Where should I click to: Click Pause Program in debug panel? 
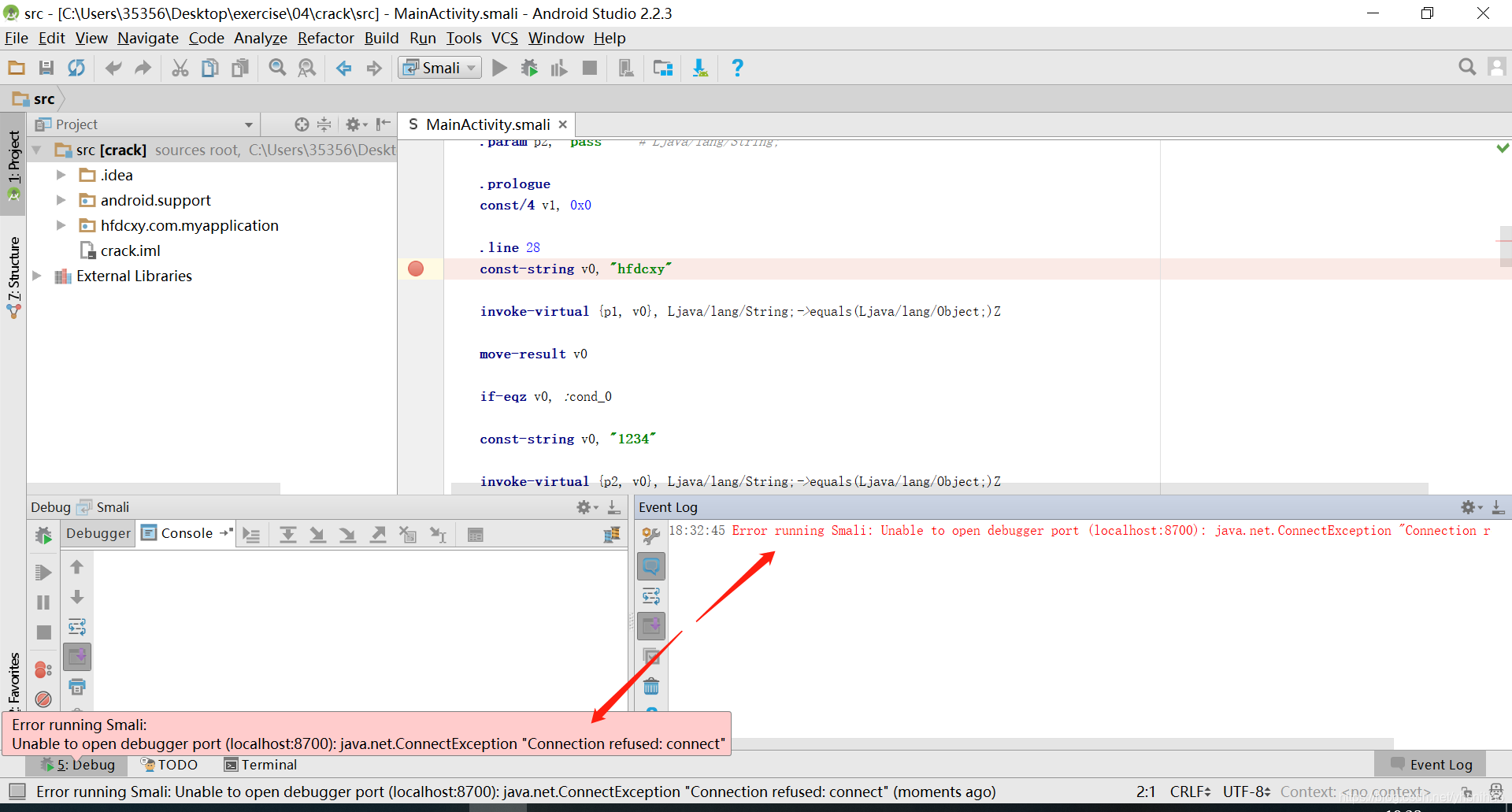coord(43,603)
